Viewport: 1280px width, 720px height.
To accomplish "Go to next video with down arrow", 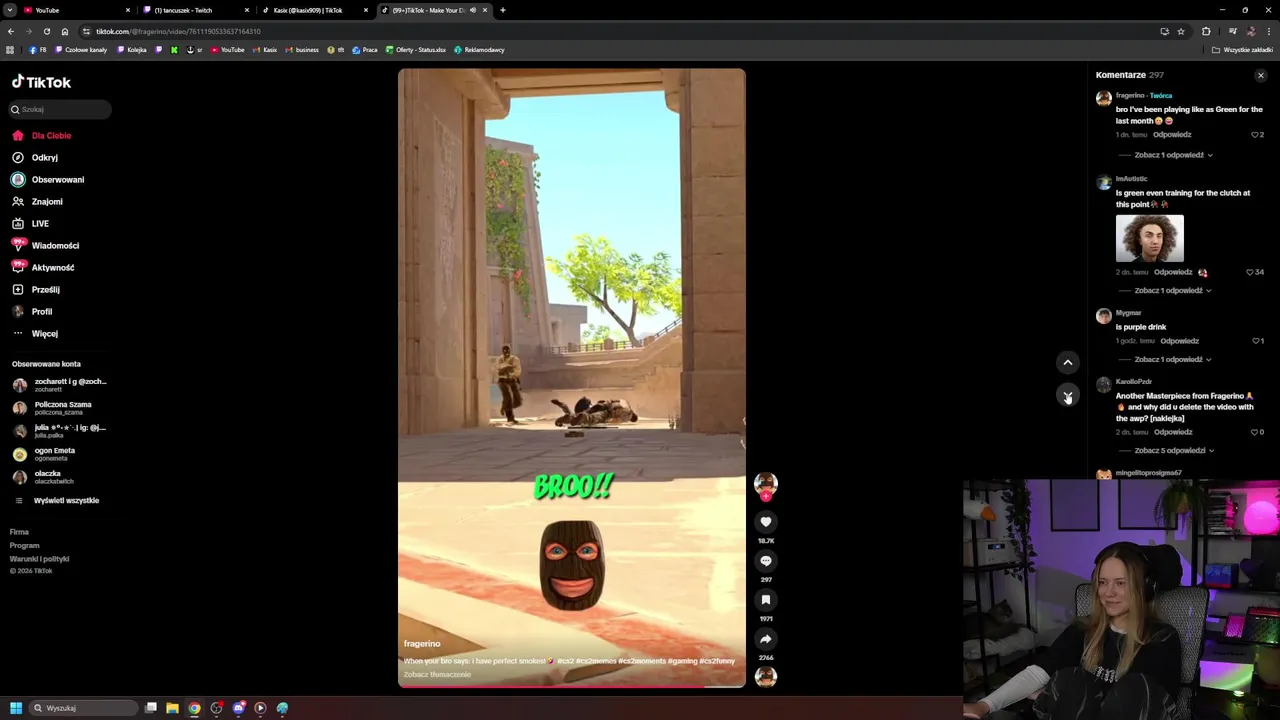I will tap(1068, 395).
